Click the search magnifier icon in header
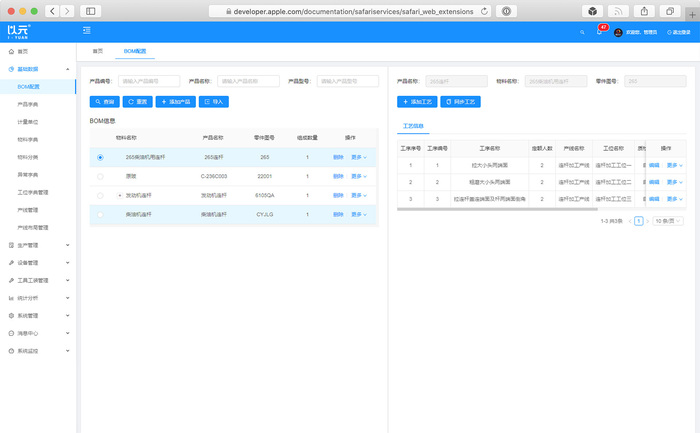The height and width of the screenshot is (433, 700). [x=582, y=32]
